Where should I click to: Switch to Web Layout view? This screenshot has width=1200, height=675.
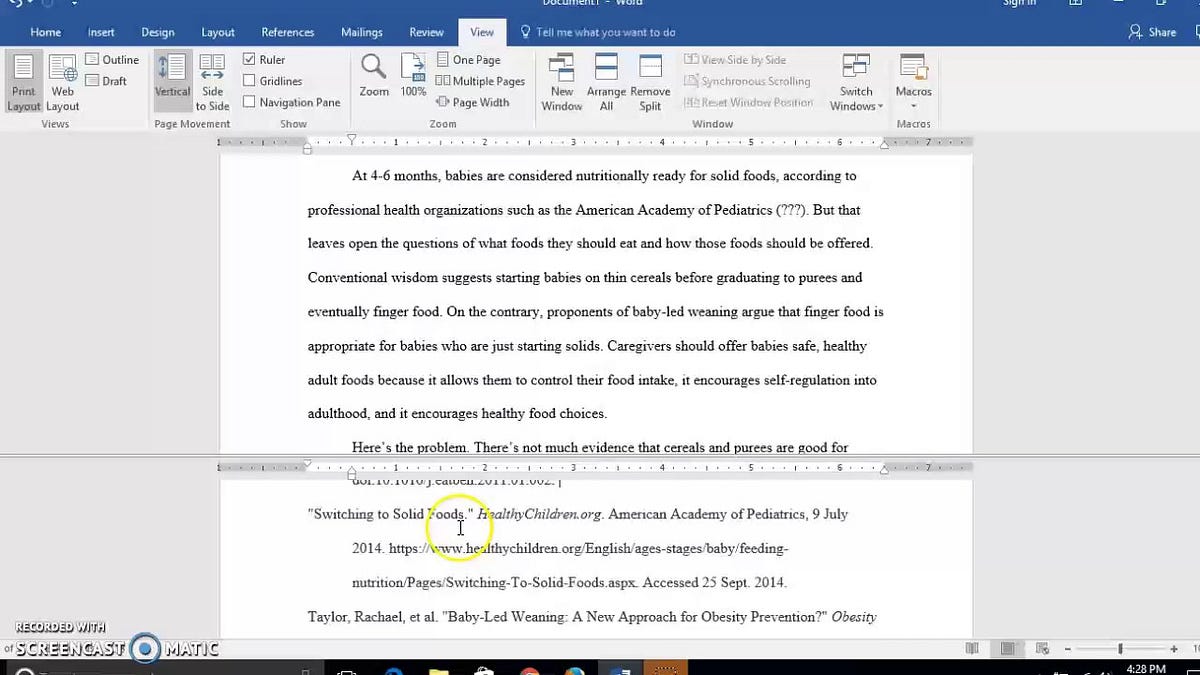pyautogui.click(x=62, y=82)
